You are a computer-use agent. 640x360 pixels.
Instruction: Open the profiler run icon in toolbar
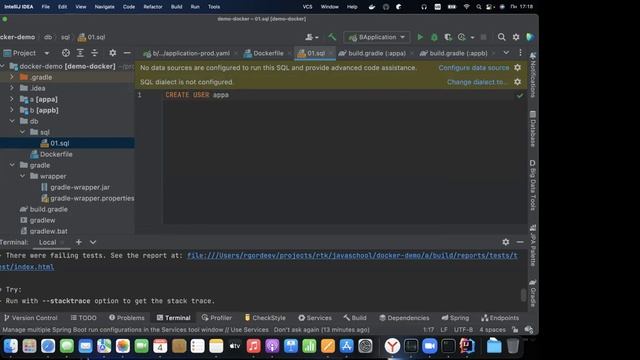[462, 37]
